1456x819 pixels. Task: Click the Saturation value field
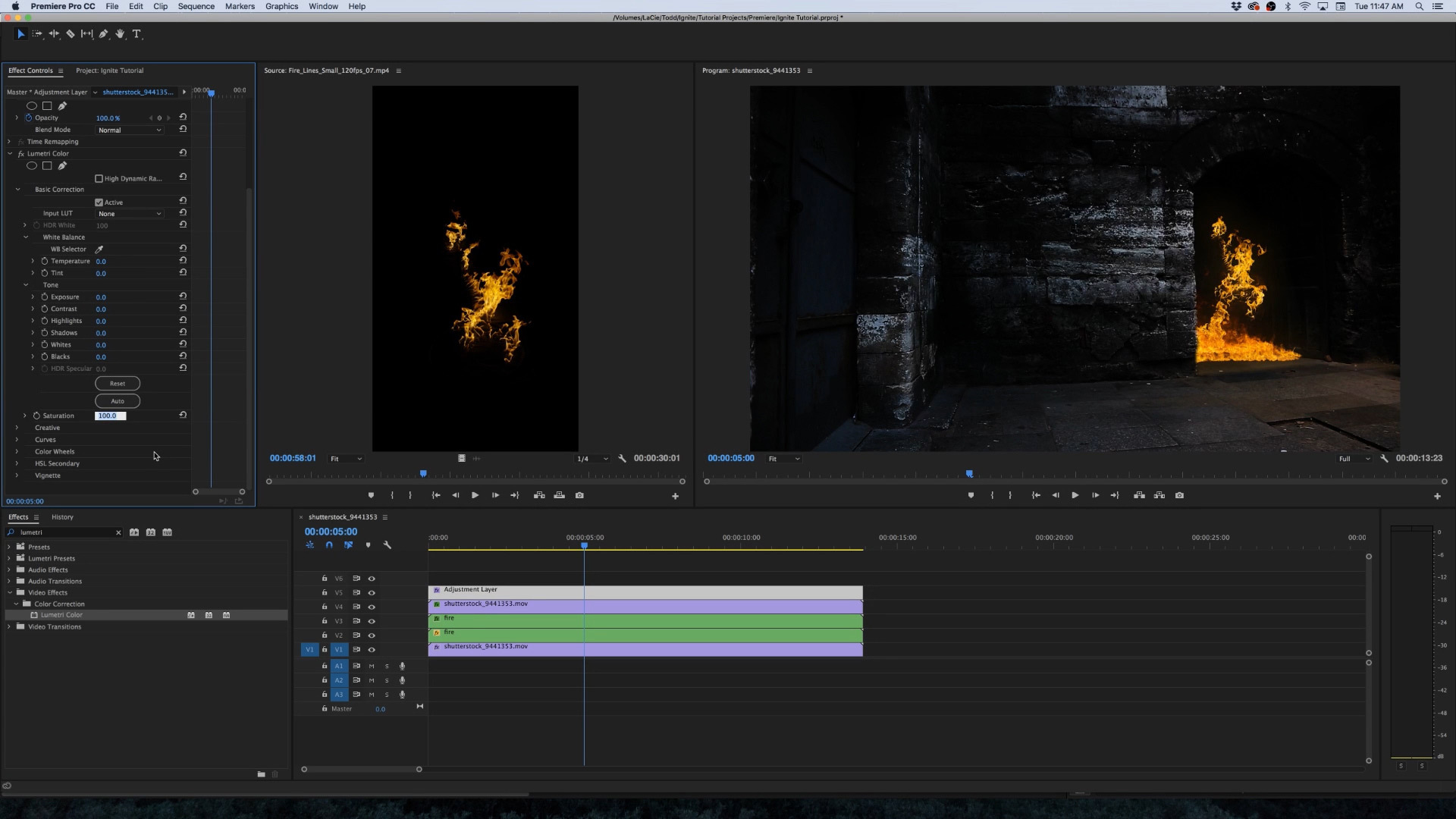(x=110, y=416)
